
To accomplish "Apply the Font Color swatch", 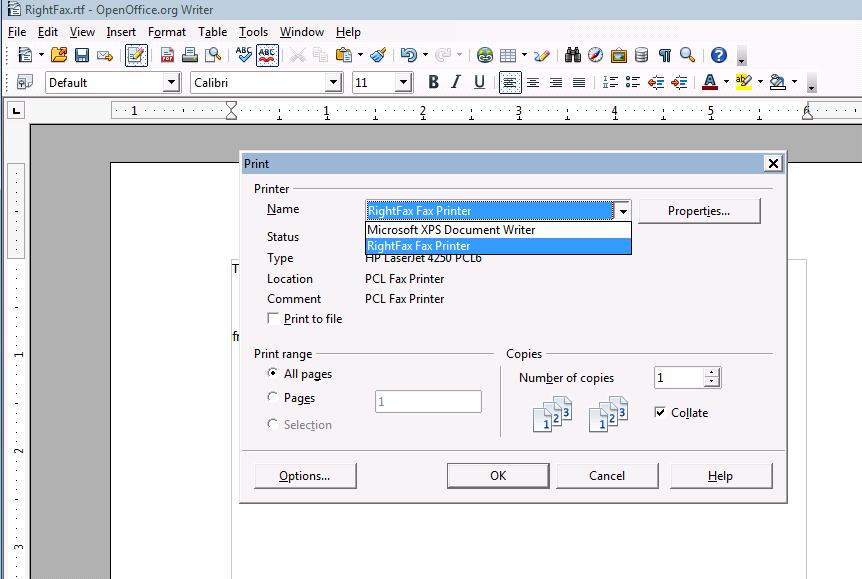I will pyautogui.click(x=710, y=82).
